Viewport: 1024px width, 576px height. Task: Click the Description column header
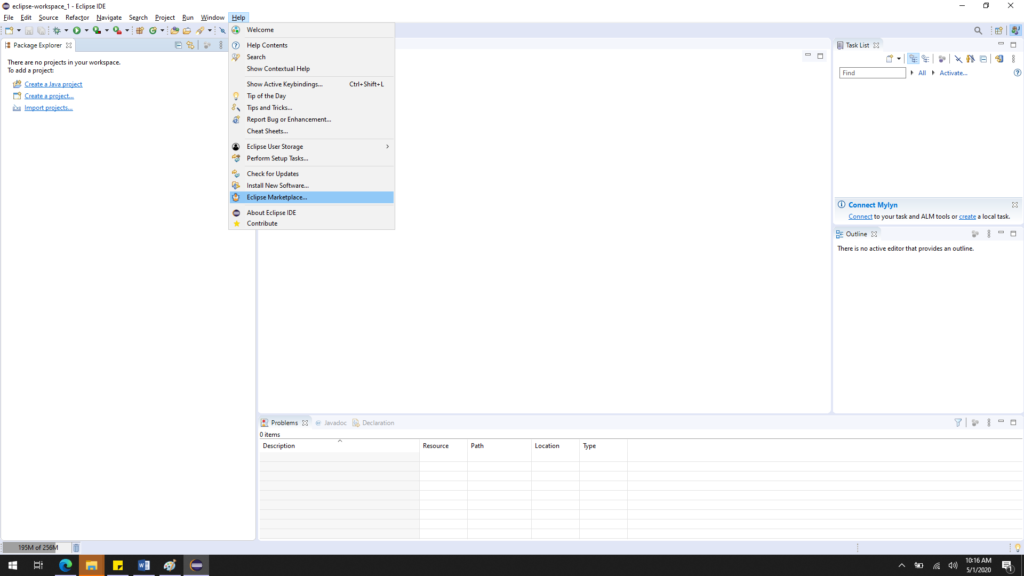click(x=340, y=446)
